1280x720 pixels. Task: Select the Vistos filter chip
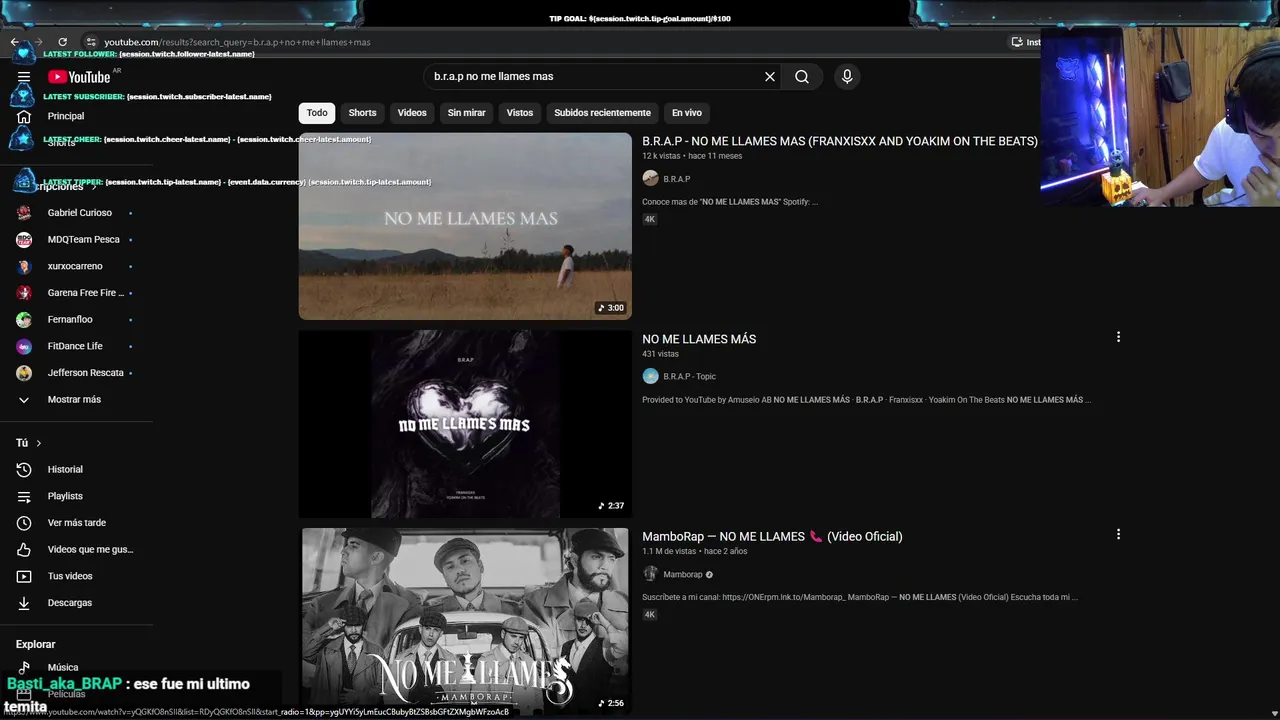pyautogui.click(x=520, y=113)
